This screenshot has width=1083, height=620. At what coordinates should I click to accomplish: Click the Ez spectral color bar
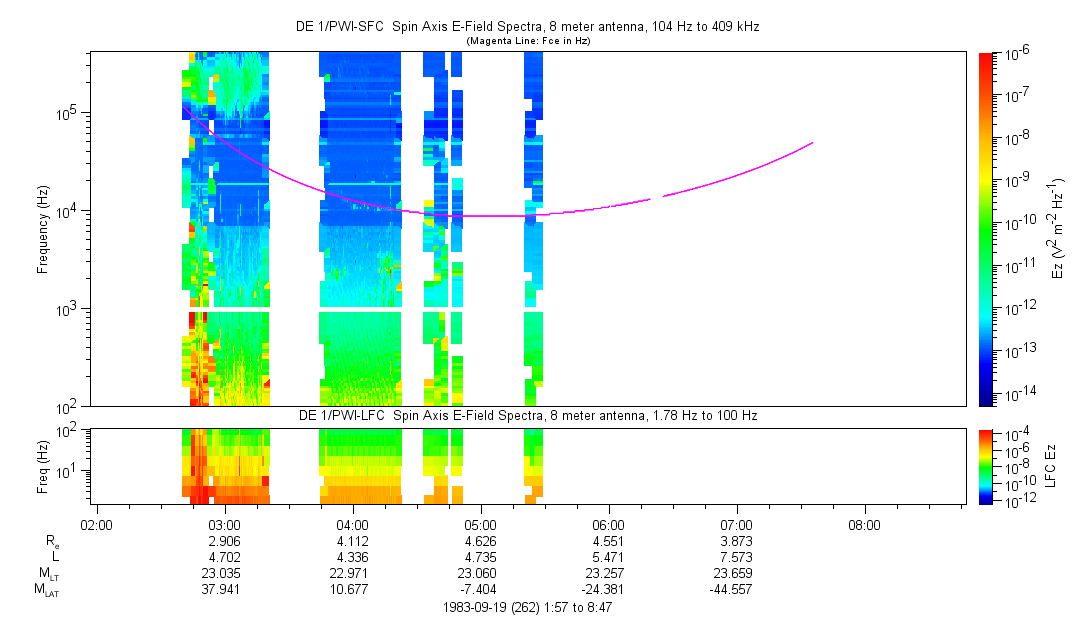click(986, 229)
